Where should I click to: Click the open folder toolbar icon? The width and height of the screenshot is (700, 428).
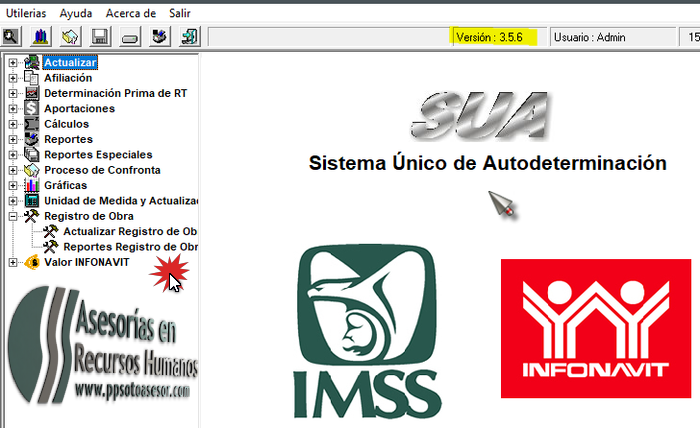tap(70, 37)
